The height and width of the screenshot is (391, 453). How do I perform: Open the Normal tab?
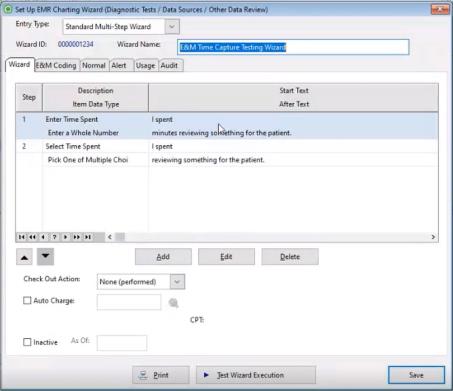point(94,65)
